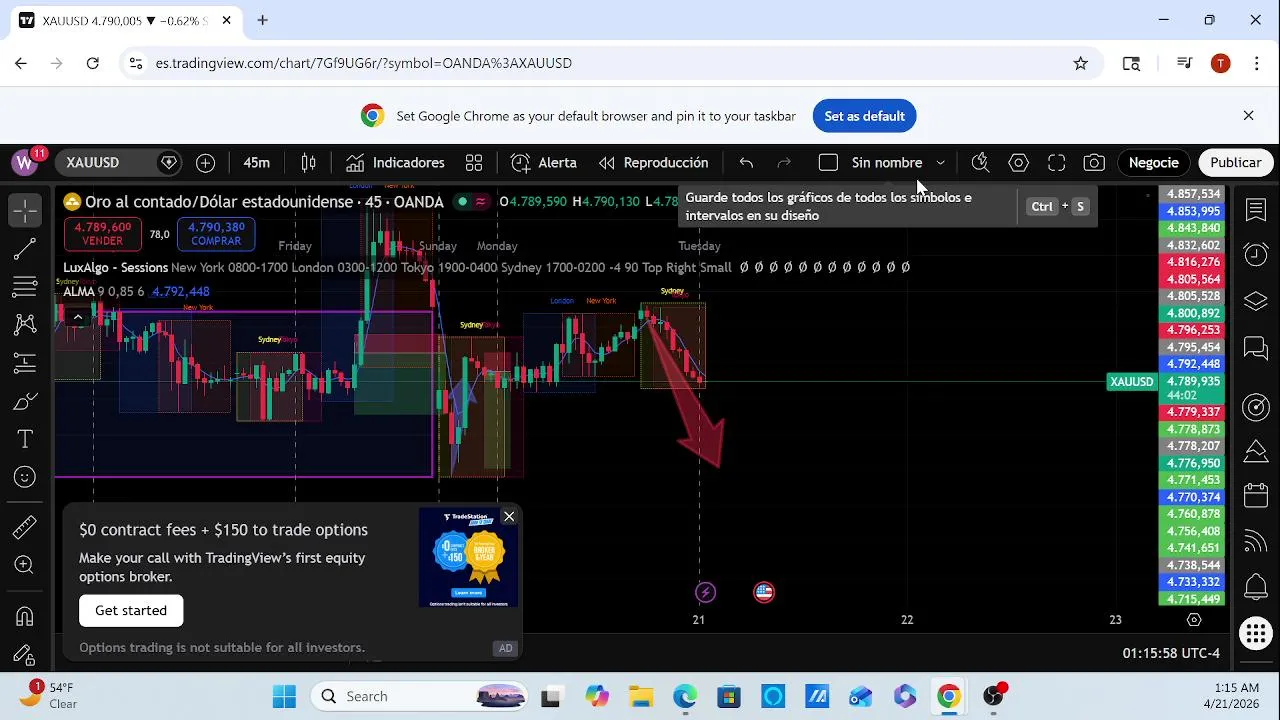Open the watchlist panel icon
Image resolution: width=1280 pixels, height=720 pixels.
[1256, 210]
